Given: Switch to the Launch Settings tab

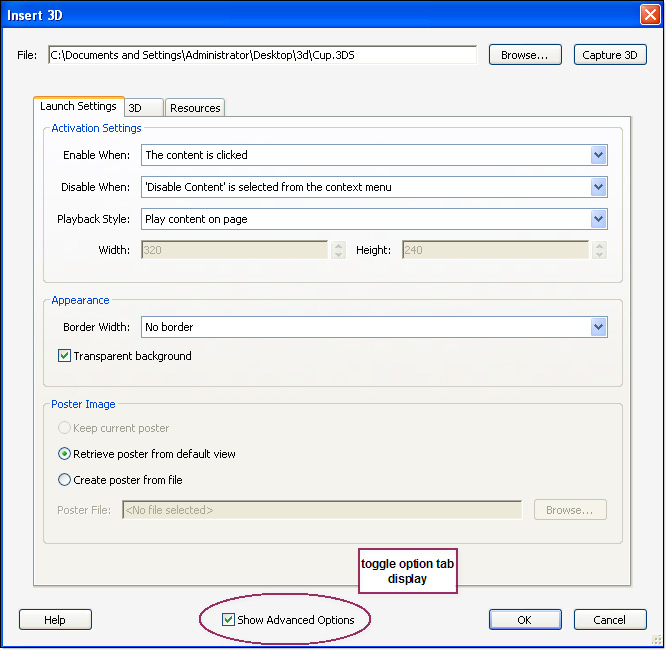Looking at the screenshot, I should 78,107.
